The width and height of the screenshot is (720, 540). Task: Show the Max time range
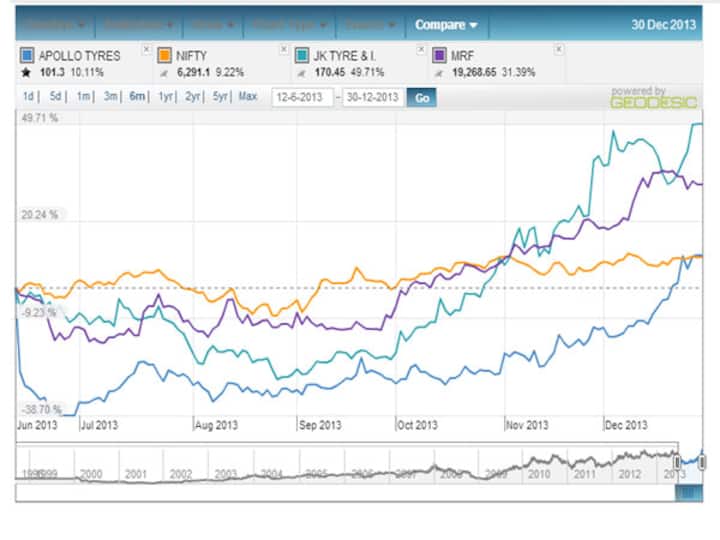[248, 97]
